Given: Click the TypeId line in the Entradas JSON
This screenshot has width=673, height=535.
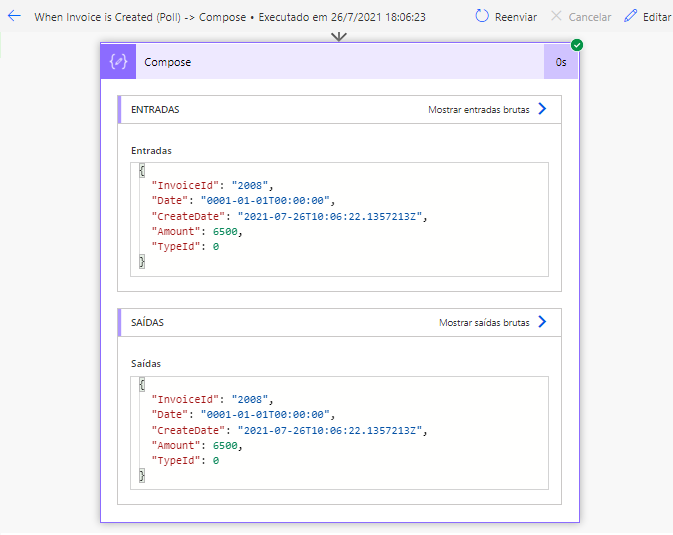Looking at the screenshot, I should coord(185,246).
